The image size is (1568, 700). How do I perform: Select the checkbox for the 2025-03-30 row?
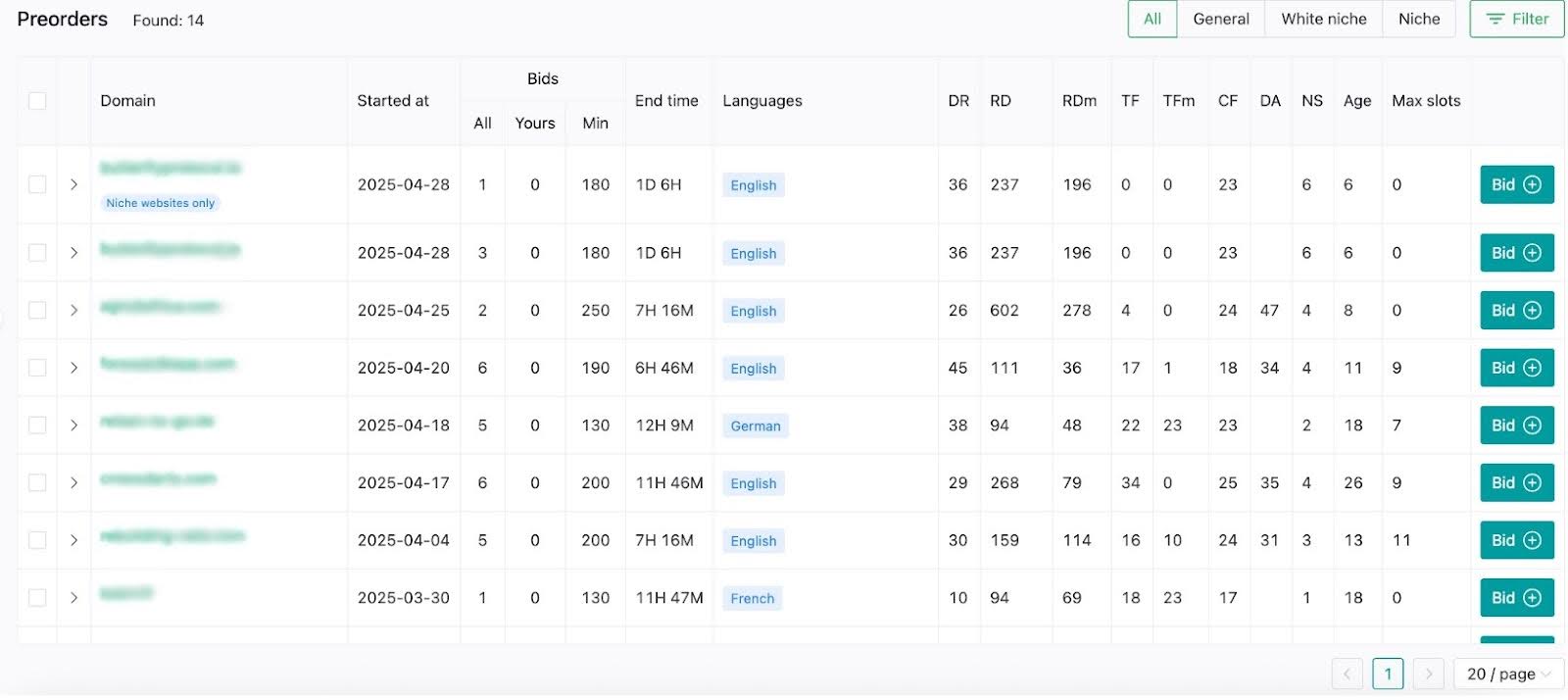pos(37,598)
